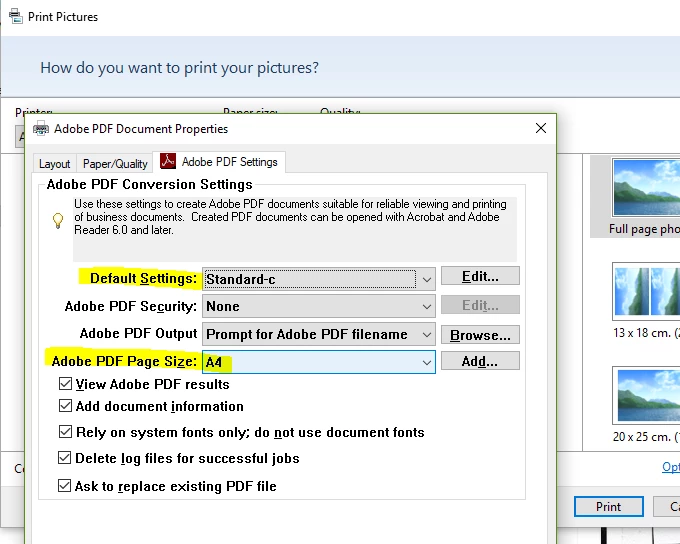Viewport: 680px width, 544px height.
Task: Uncheck Rely on system fonts only
Action: pyautogui.click(x=65, y=432)
